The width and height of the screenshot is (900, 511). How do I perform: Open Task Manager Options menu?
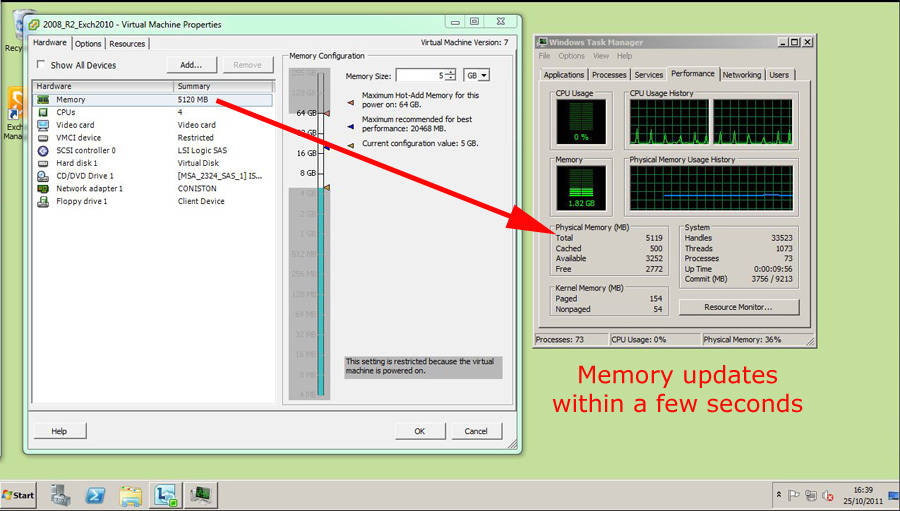coord(572,56)
